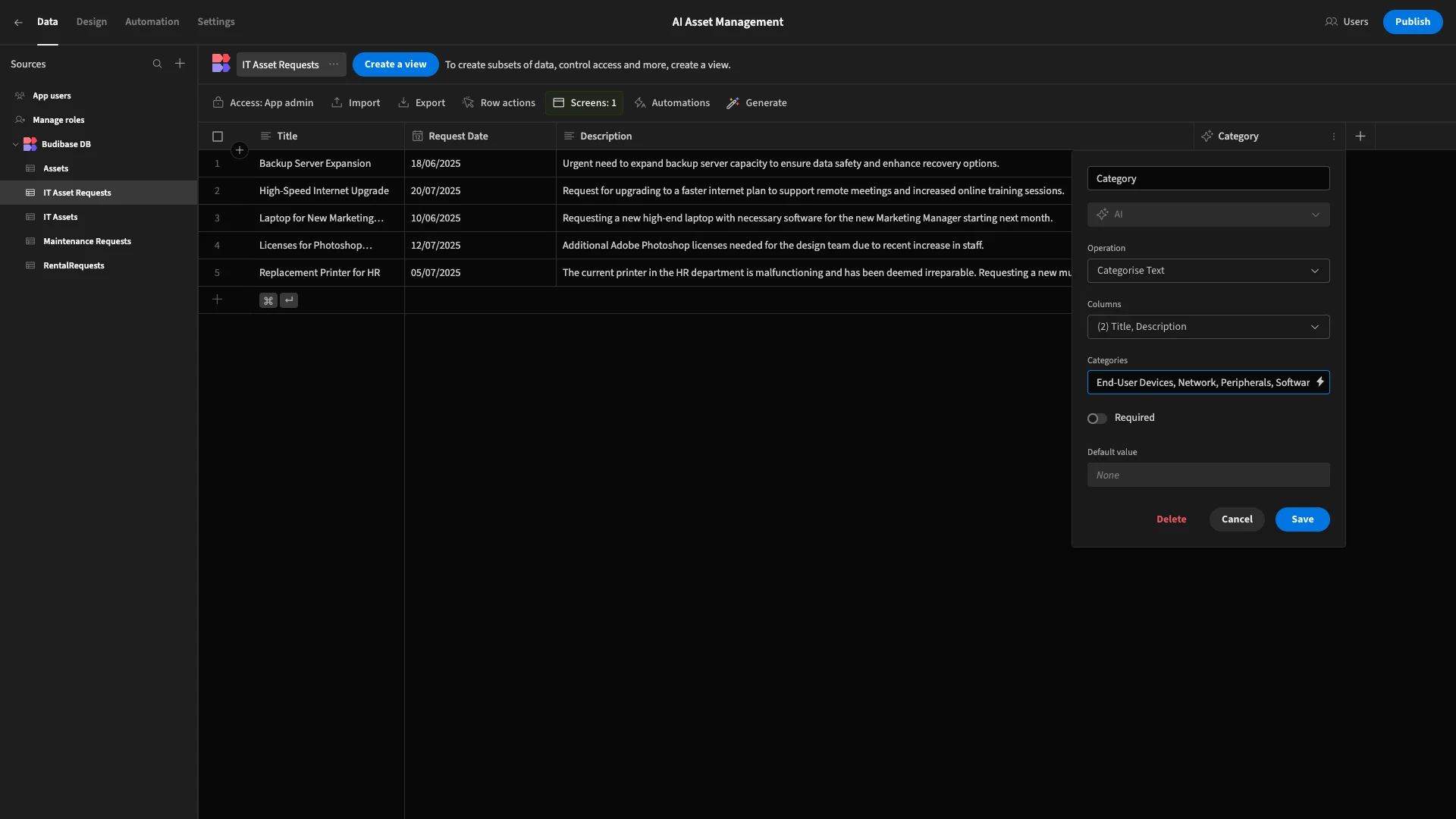Screen dimensions: 1456x819
Task: Select cell Laptop for New Marketing…
Action: pos(328,218)
